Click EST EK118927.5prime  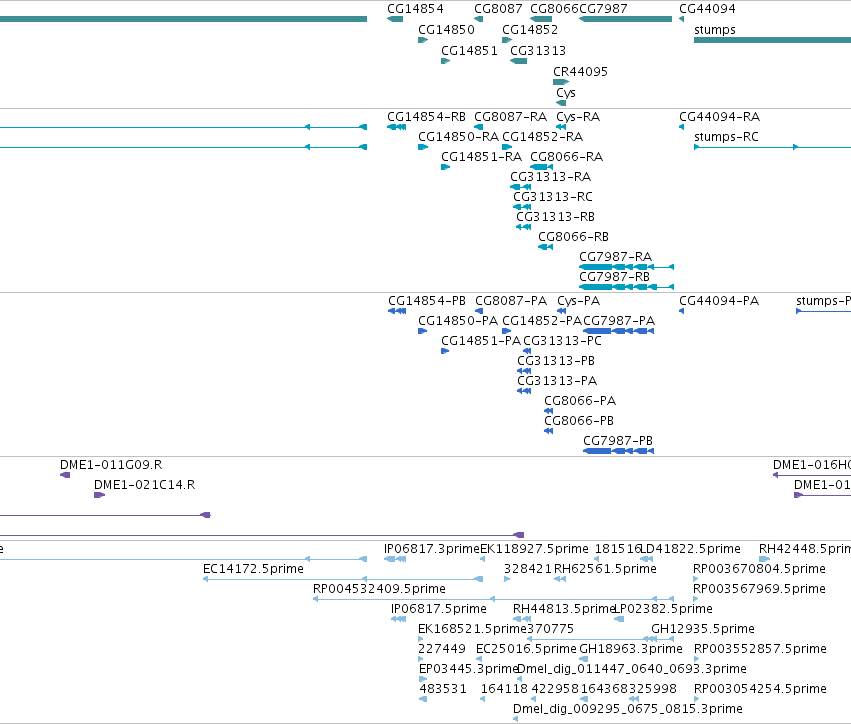pyautogui.click(x=534, y=549)
